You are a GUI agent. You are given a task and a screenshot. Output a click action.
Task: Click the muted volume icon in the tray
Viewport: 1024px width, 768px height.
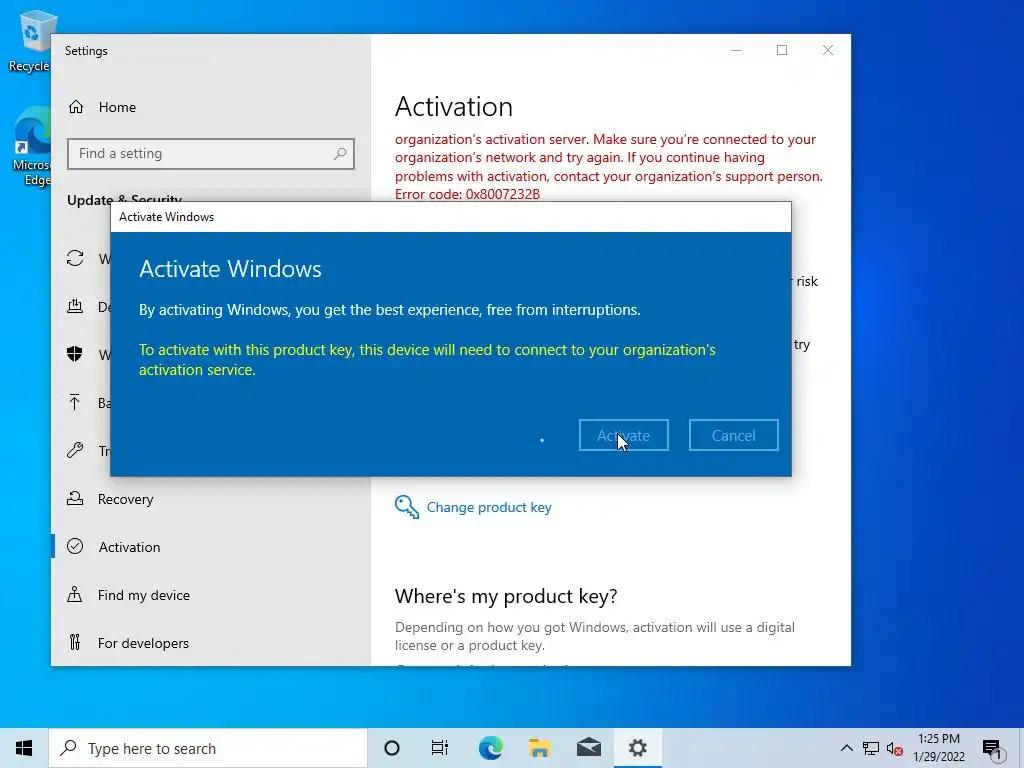pyautogui.click(x=895, y=749)
